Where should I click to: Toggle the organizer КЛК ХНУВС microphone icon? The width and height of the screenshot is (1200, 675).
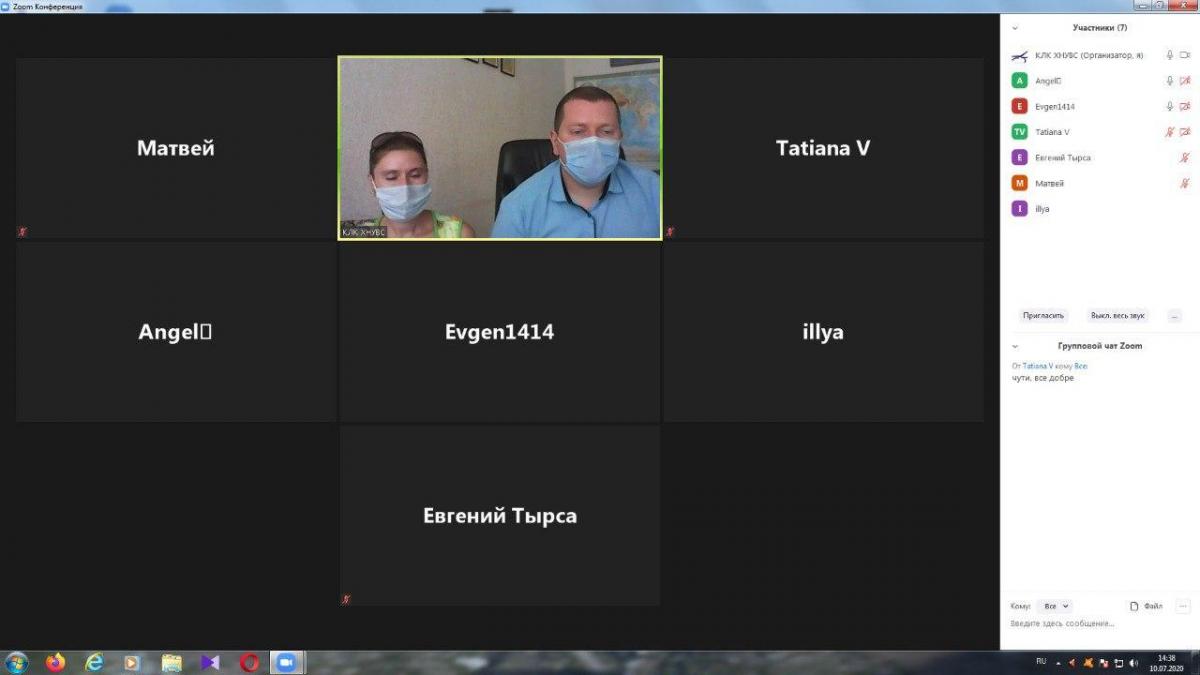(1169, 55)
